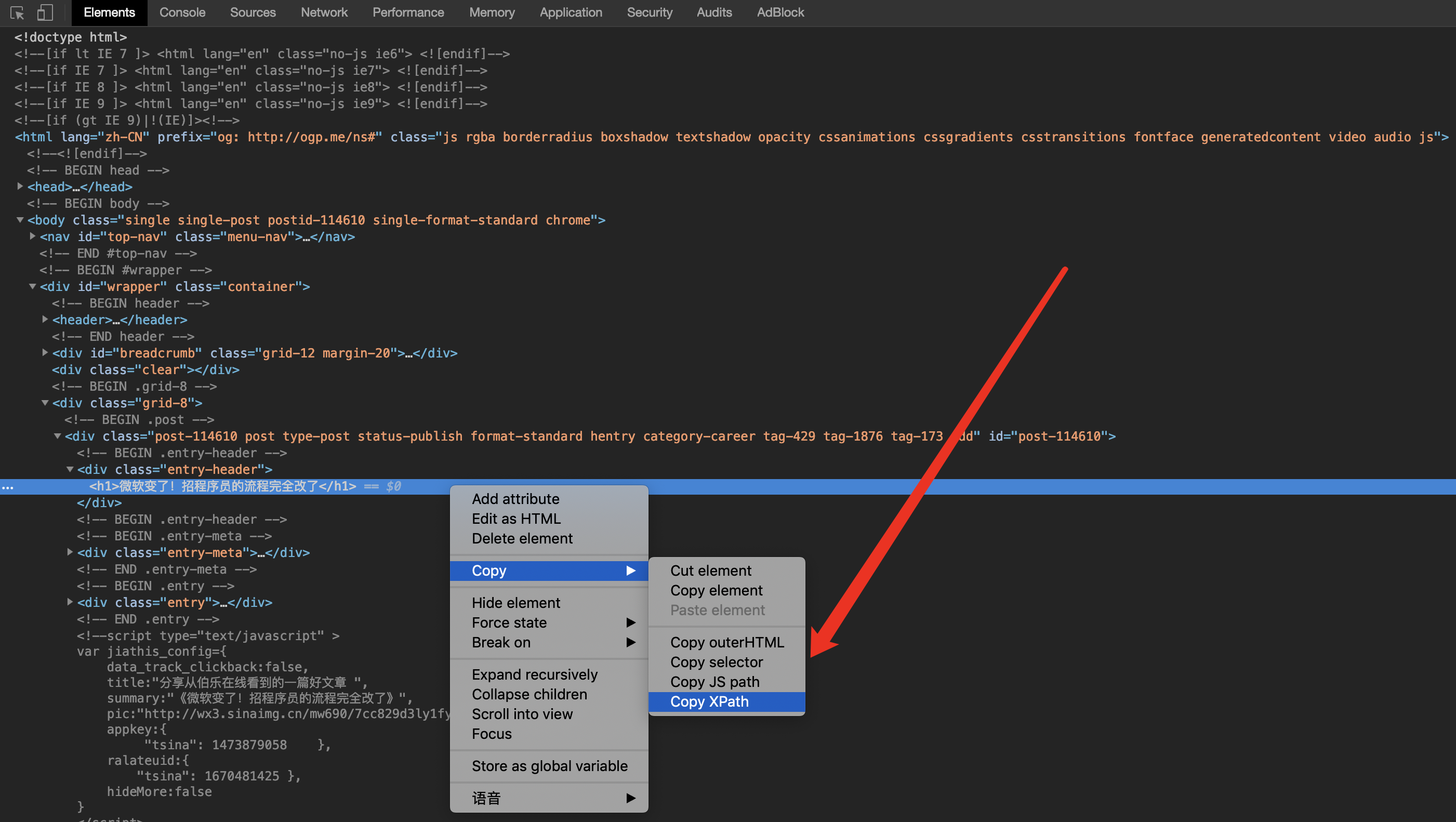Screen dimensions: 1456x822
Task: Click the END .entry-meta comment line
Action: tap(167, 569)
